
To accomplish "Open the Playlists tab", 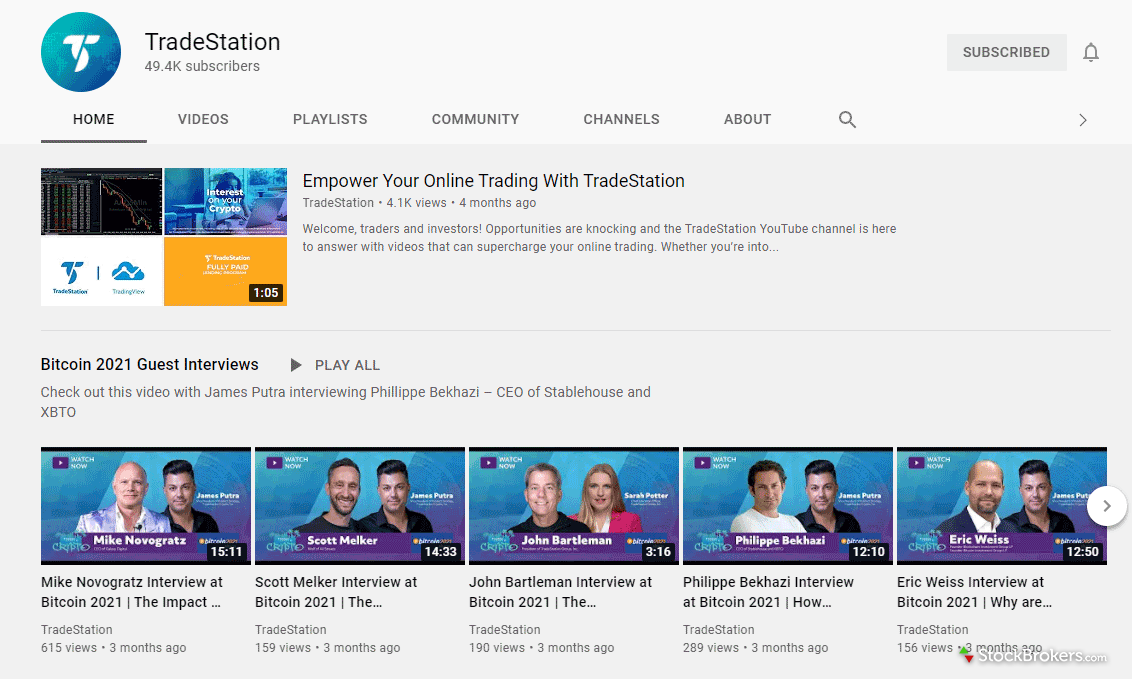I will coord(330,119).
